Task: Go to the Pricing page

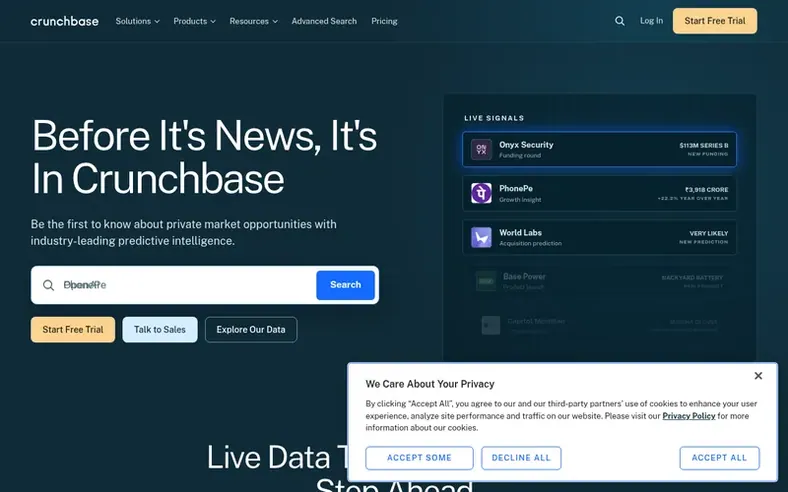Action: point(384,21)
